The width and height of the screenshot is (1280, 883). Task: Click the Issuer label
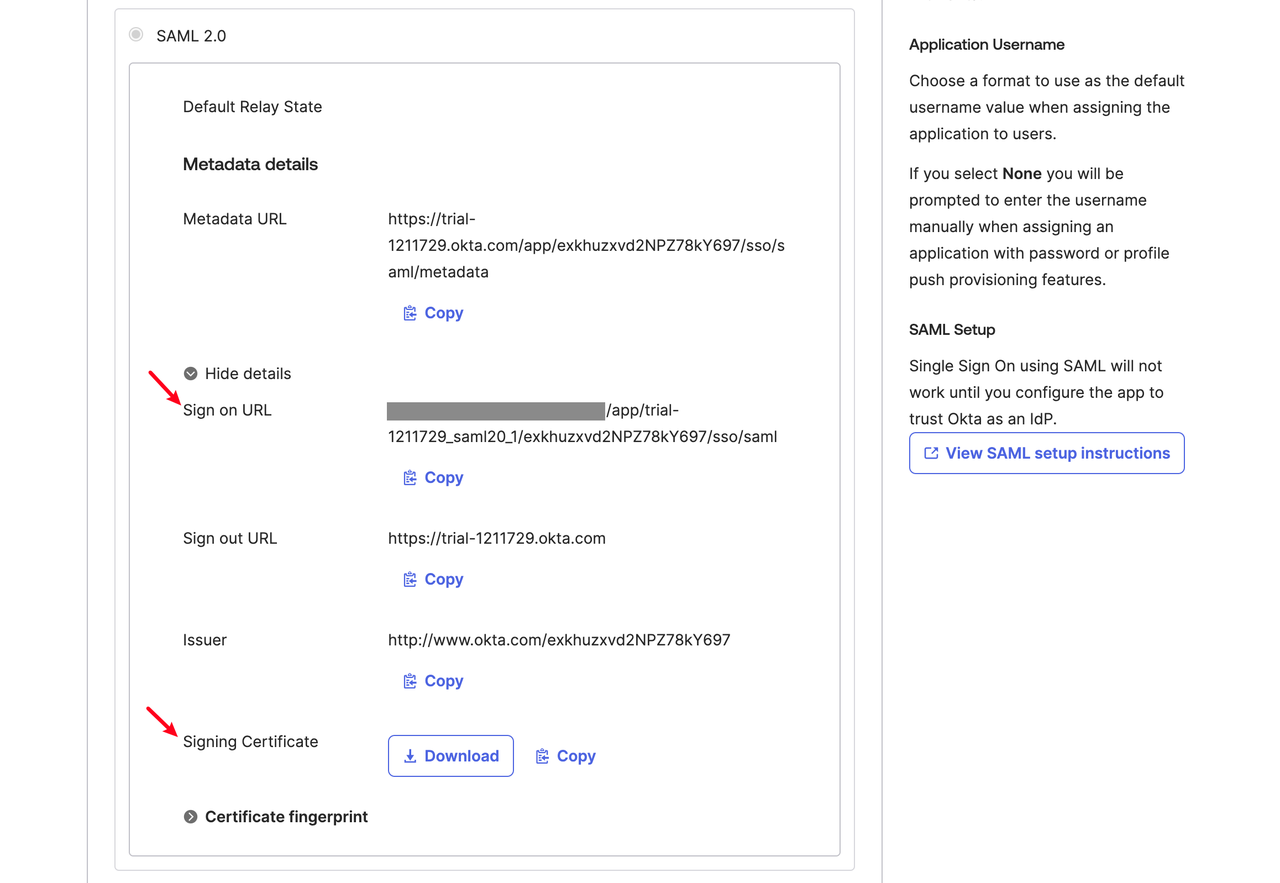(x=205, y=640)
